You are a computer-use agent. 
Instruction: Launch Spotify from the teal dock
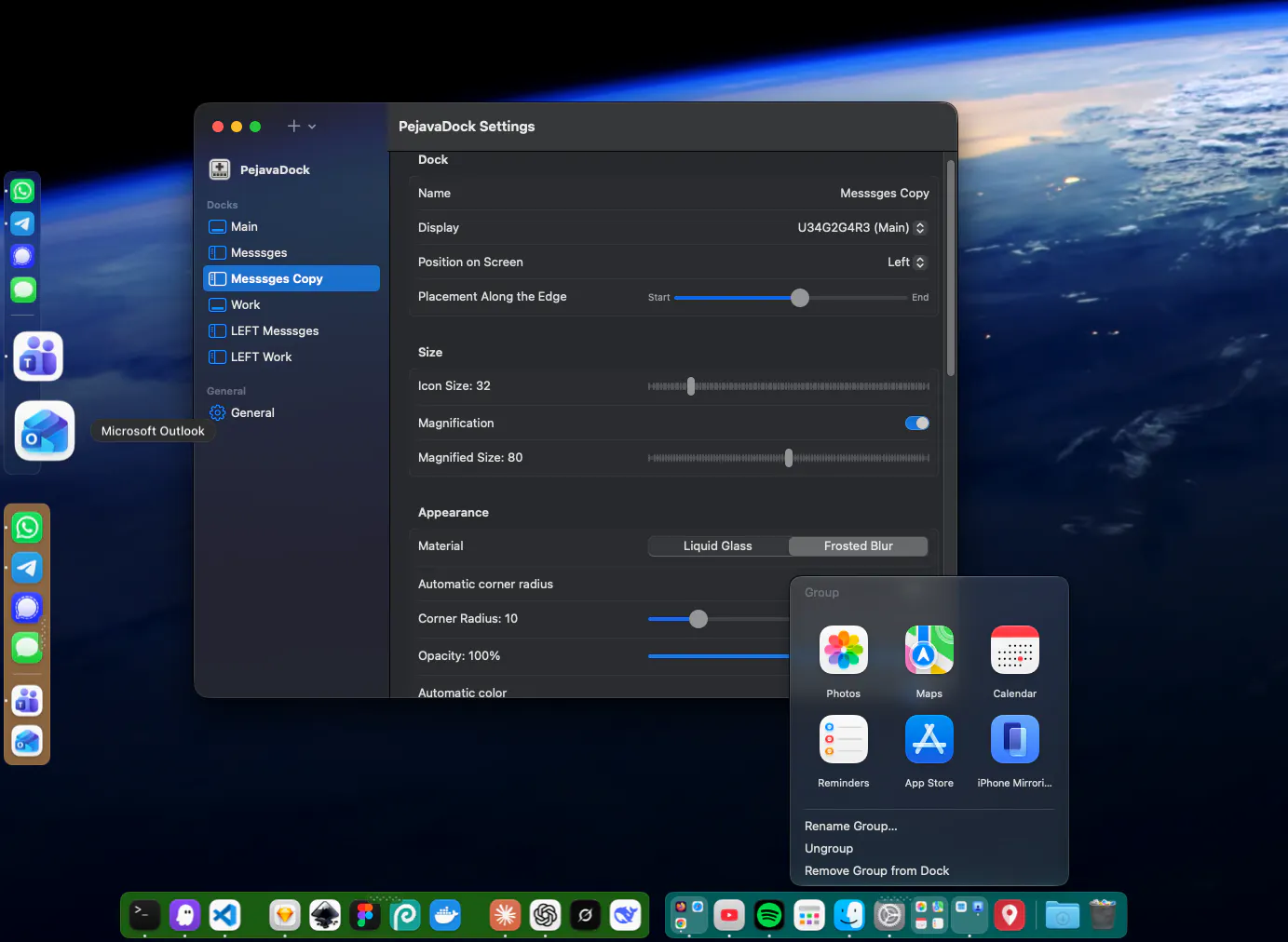pos(769,916)
